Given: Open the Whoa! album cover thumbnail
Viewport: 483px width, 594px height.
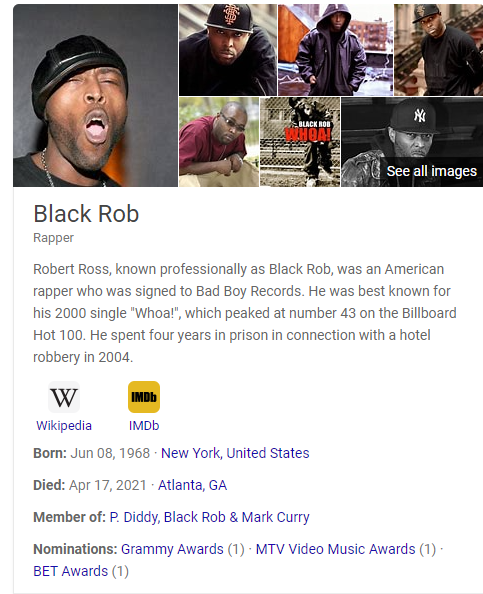Looking at the screenshot, I should pyautogui.click(x=300, y=142).
